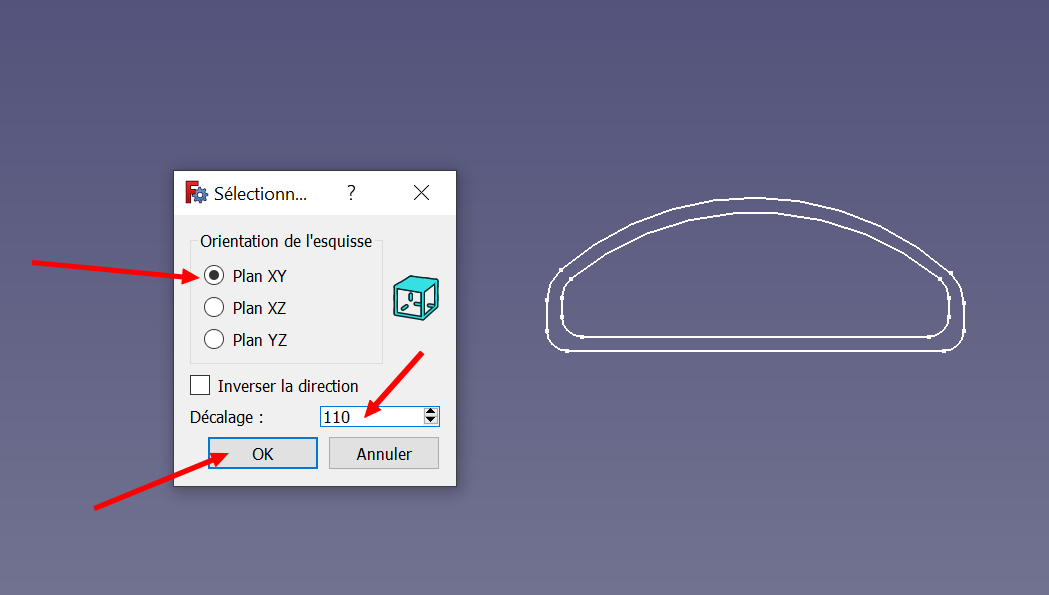Enable the Inverser la direction checkbox

pos(200,386)
